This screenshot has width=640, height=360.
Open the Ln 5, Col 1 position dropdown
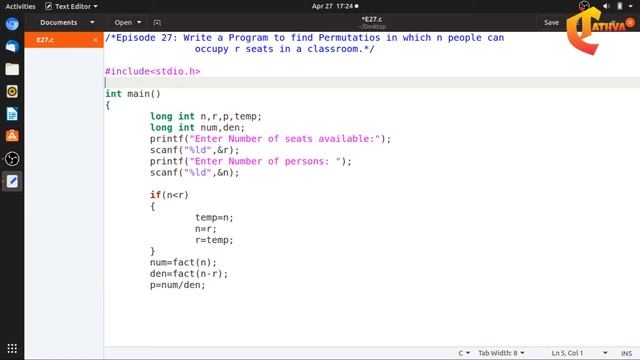580,353
